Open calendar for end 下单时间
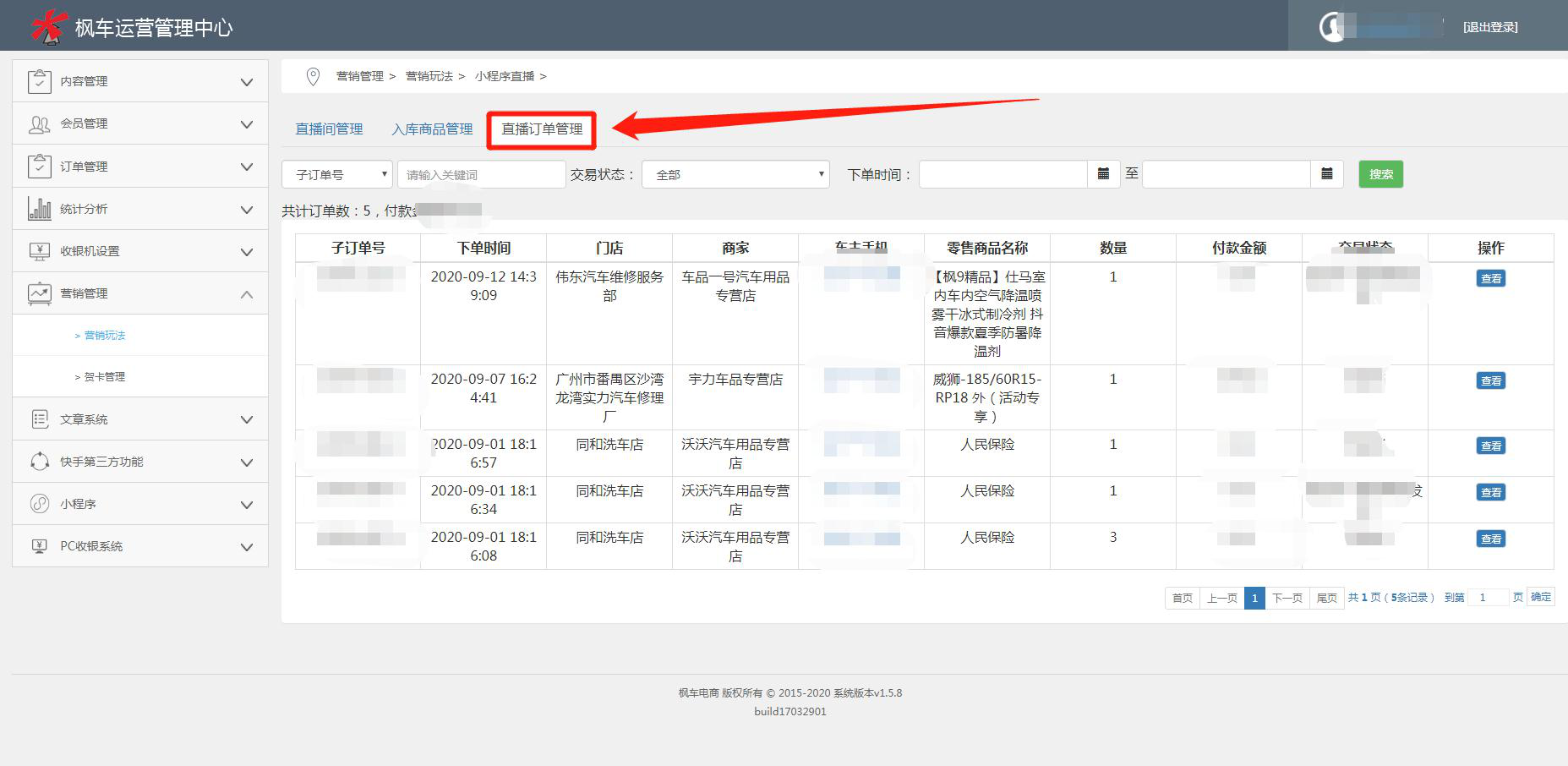 [x=1327, y=174]
